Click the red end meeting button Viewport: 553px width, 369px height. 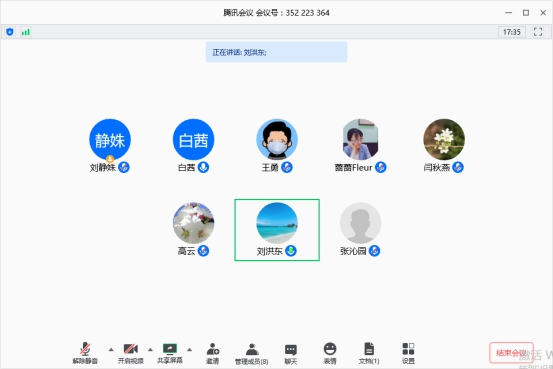[511, 352]
